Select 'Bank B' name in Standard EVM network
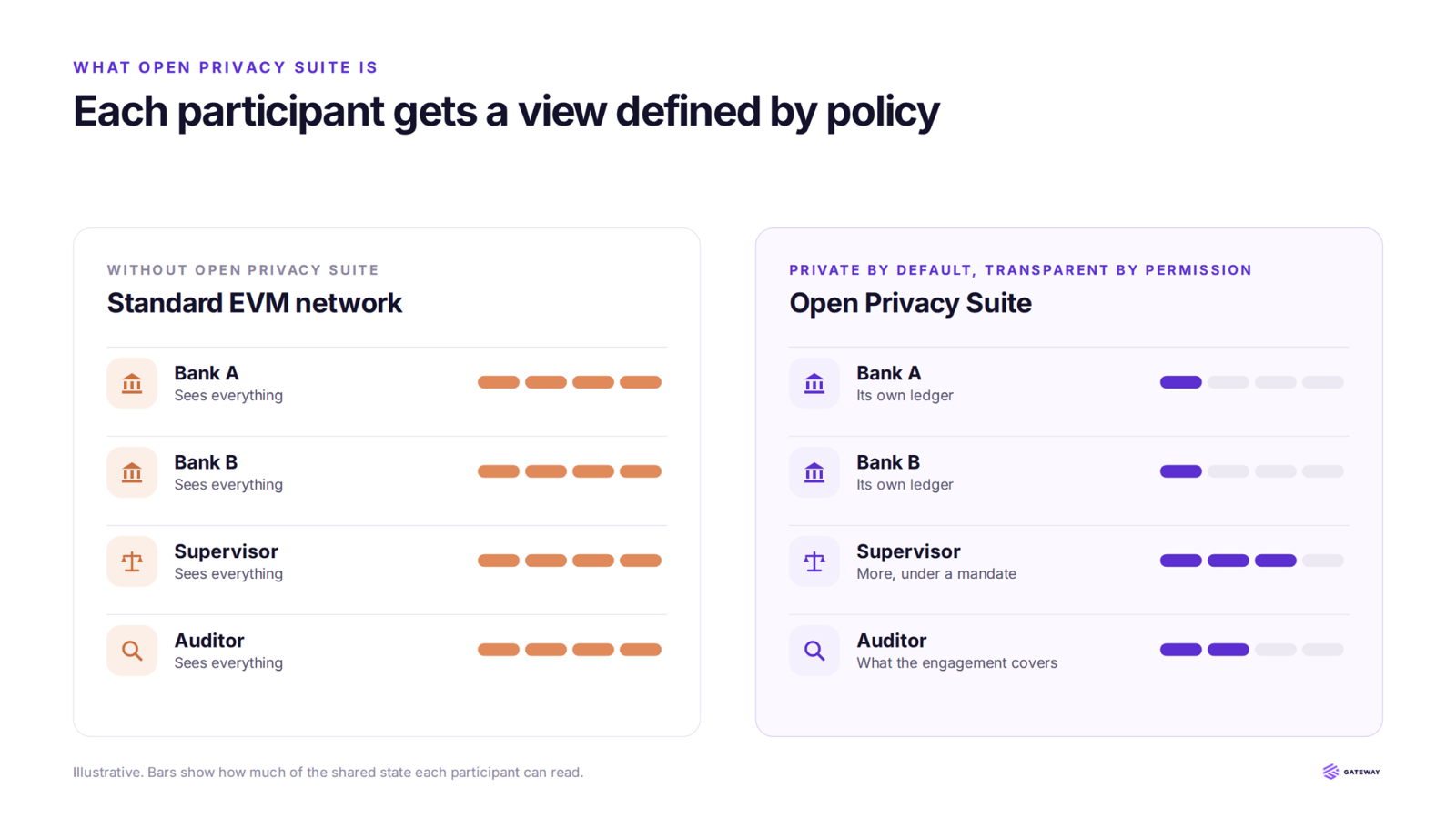The width and height of the screenshot is (1456, 819). point(206,462)
